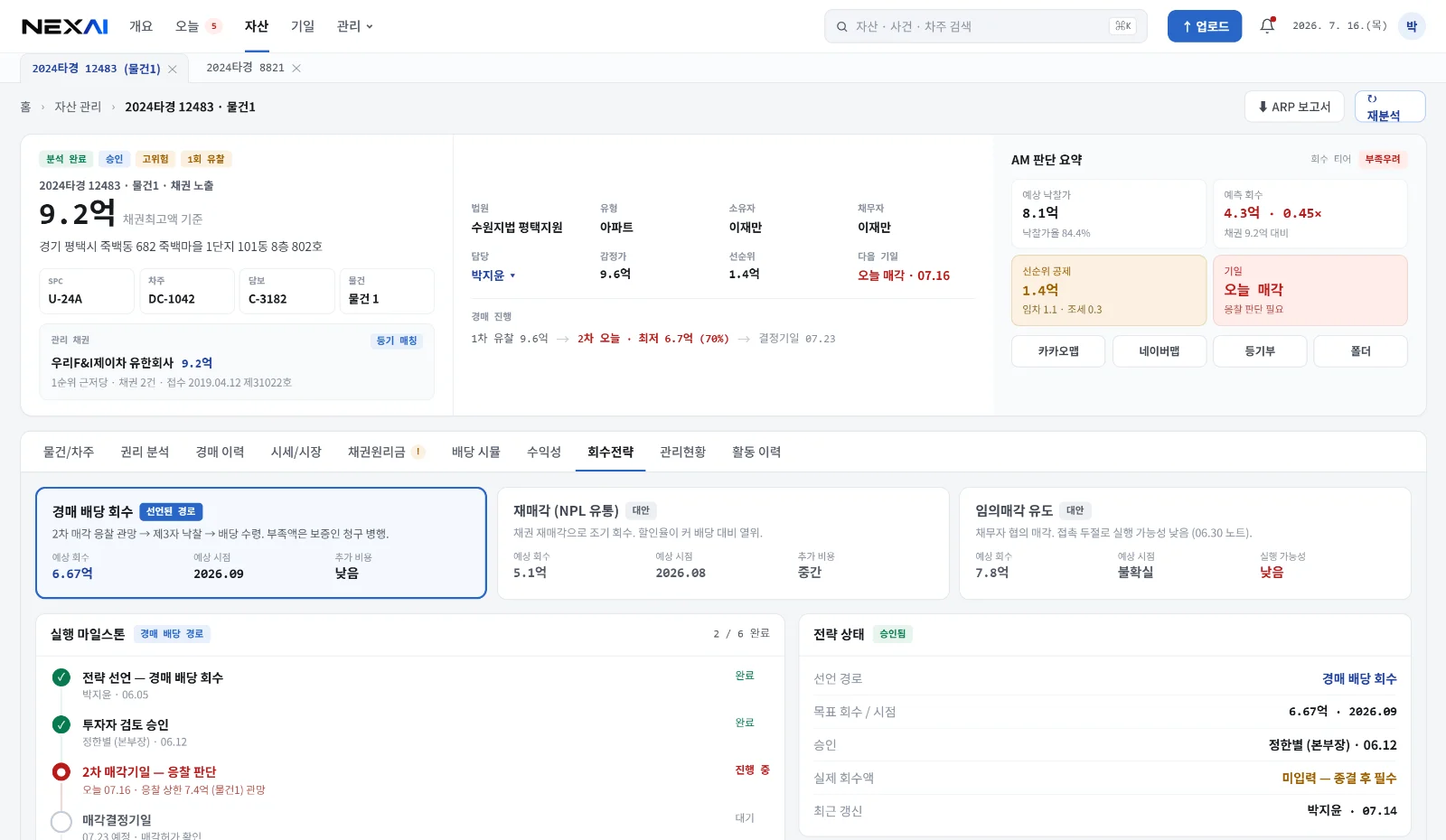Click the 고위험 tag
Screen dimensions: 1446x840
[x=155, y=159]
